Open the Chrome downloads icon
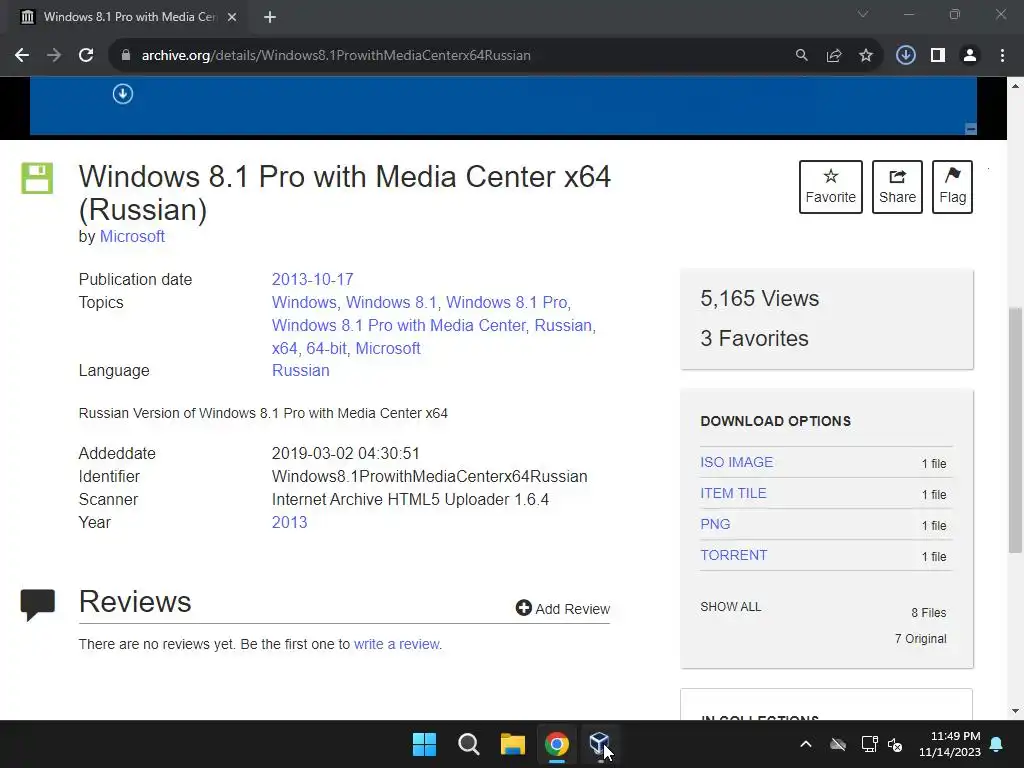The width and height of the screenshot is (1024, 768). click(x=905, y=56)
